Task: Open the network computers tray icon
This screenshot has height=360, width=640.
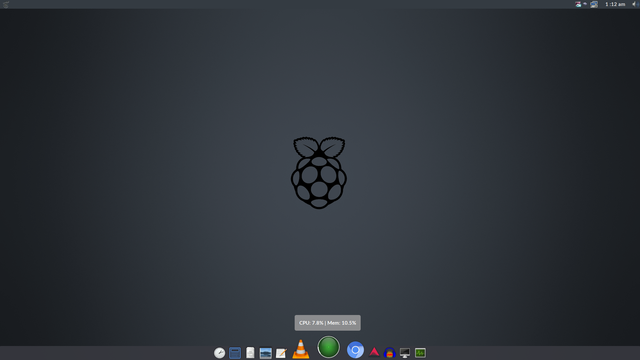Action: click(594, 4)
